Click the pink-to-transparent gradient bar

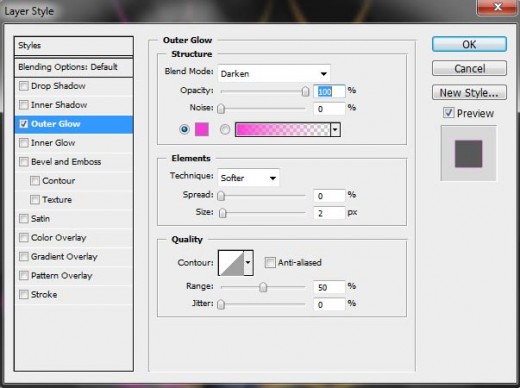(x=283, y=129)
